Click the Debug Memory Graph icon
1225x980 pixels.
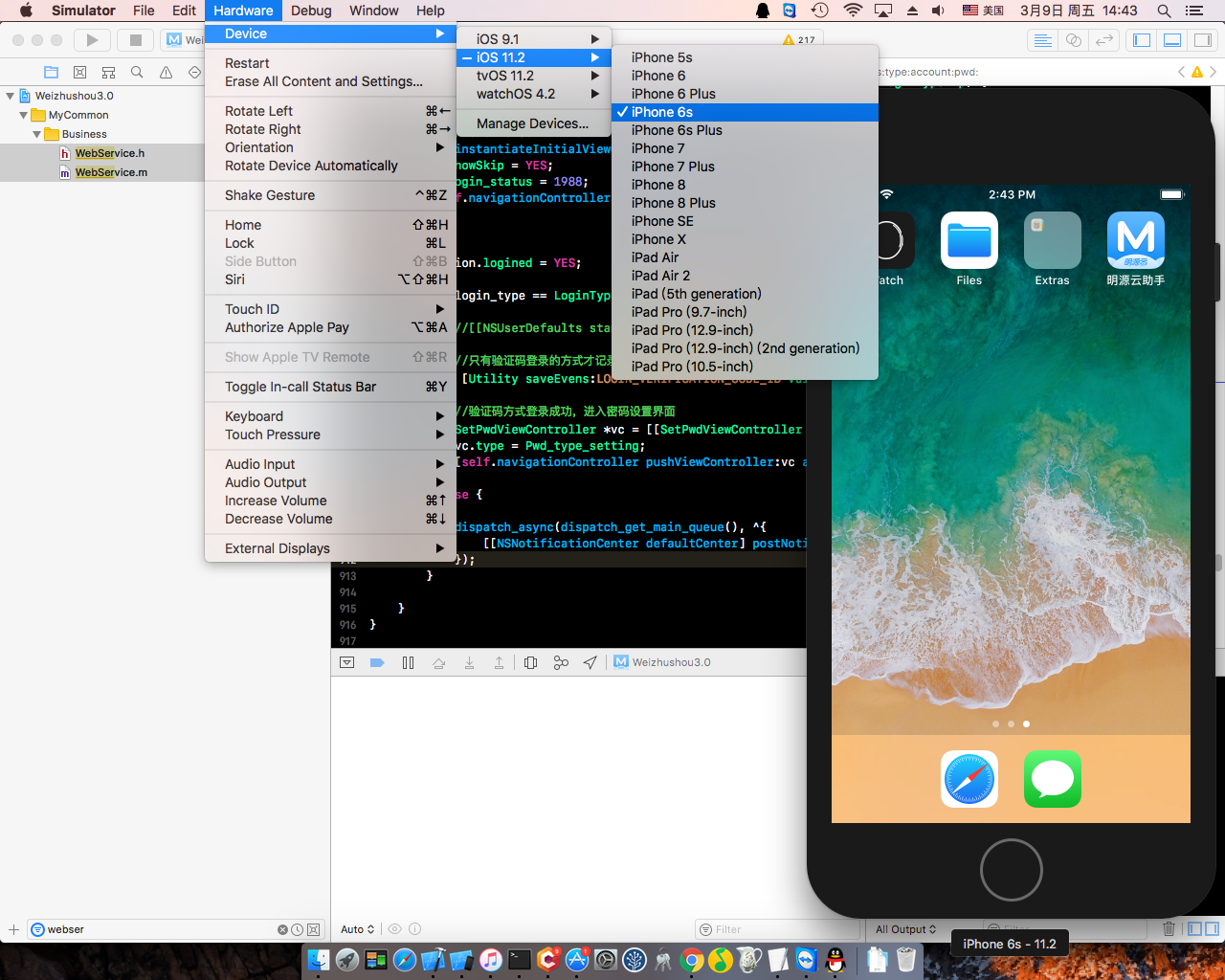click(561, 662)
